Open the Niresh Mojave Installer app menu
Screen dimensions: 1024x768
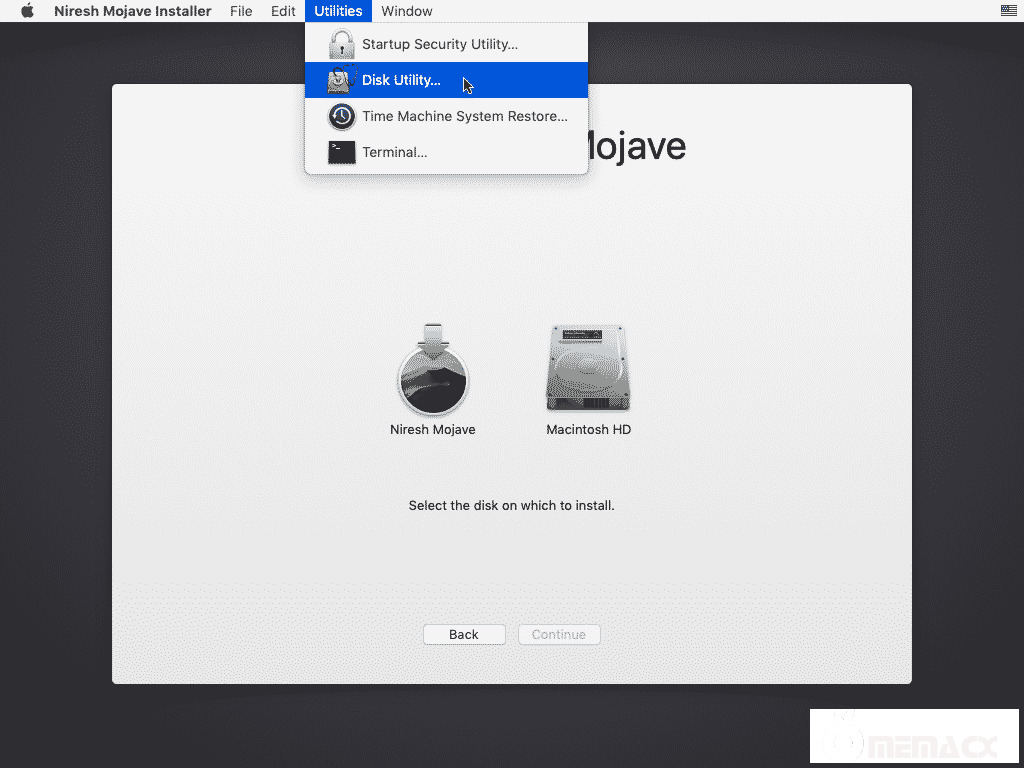132,11
